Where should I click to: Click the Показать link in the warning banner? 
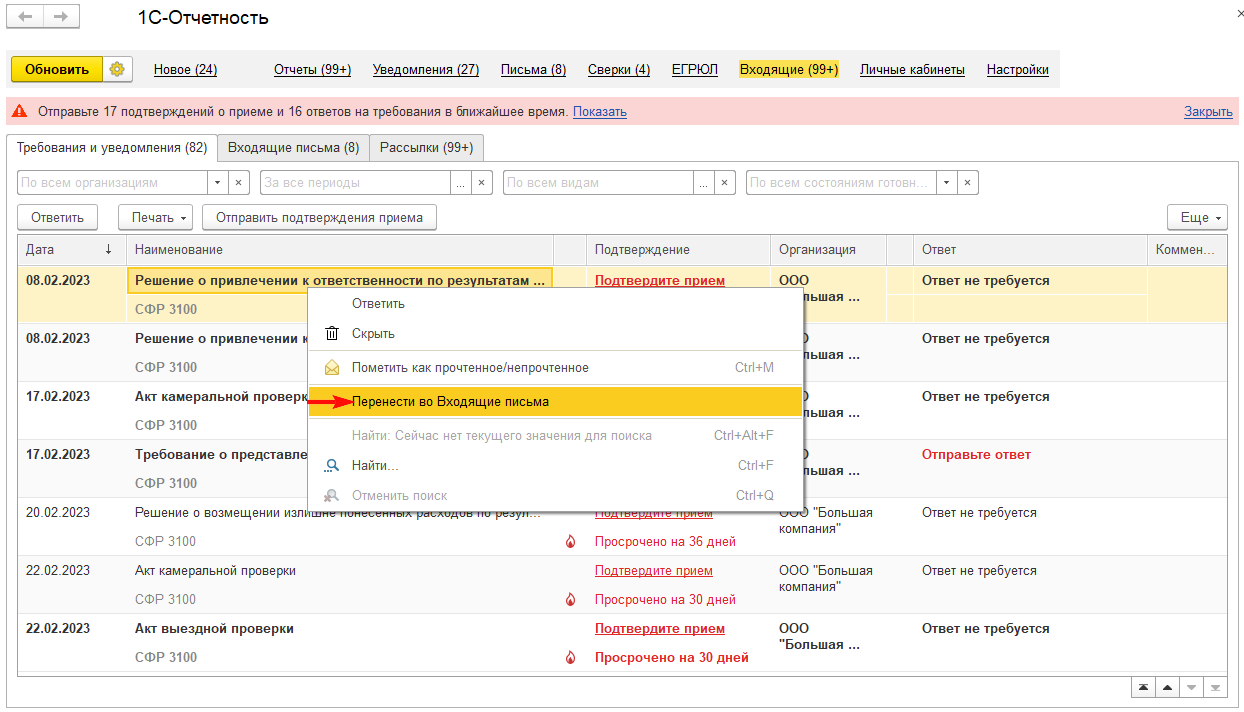click(600, 112)
